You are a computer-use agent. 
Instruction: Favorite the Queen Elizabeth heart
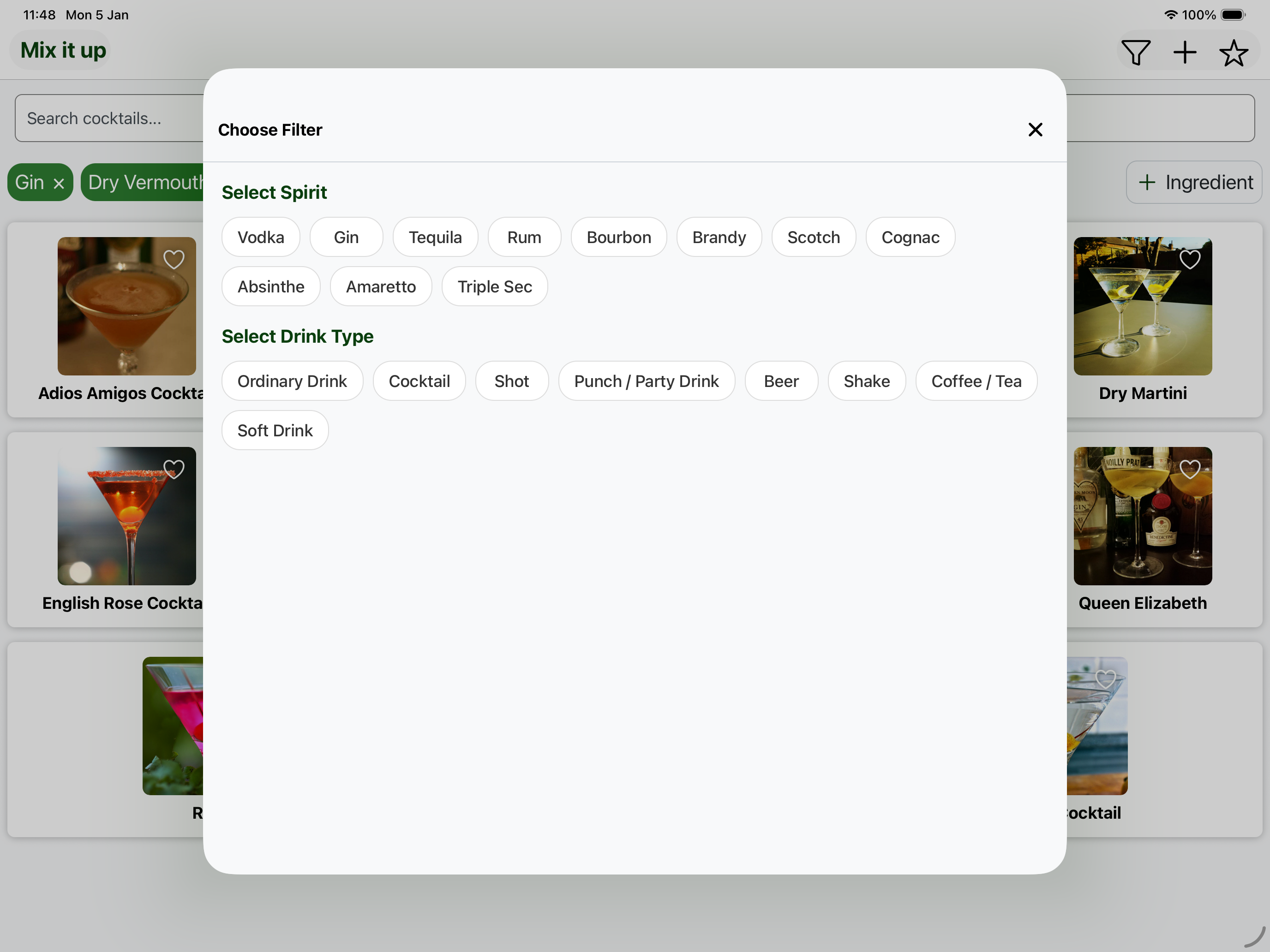coord(1190,470)
